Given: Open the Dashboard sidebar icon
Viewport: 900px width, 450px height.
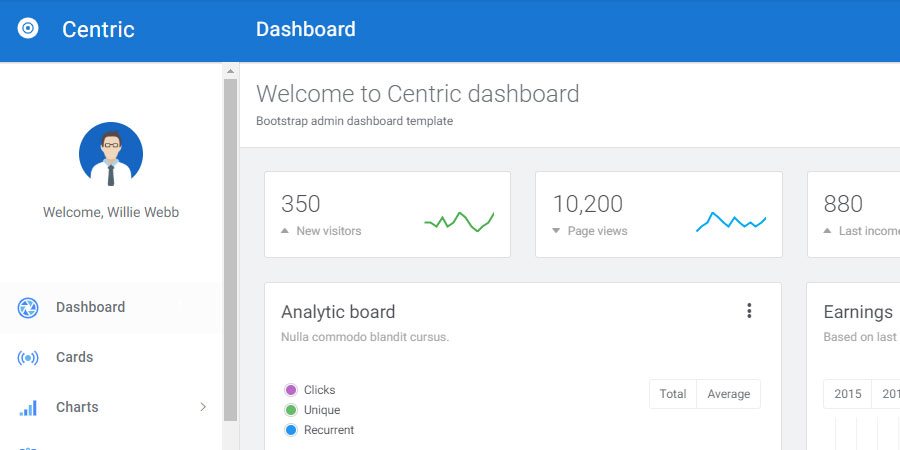Looking at the screenshot, I should [28, 308].
